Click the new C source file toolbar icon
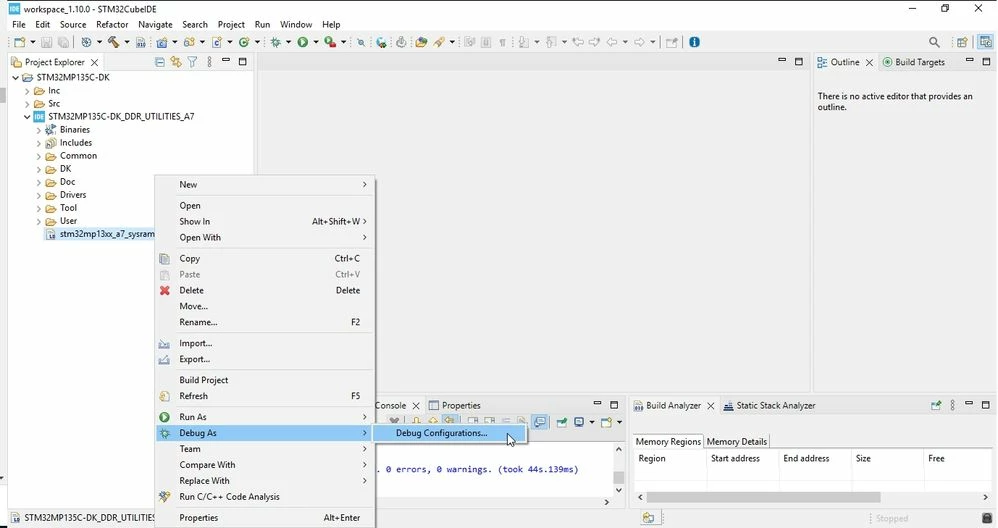The width and height of the screenshot is (998, 528). (217, 42)
